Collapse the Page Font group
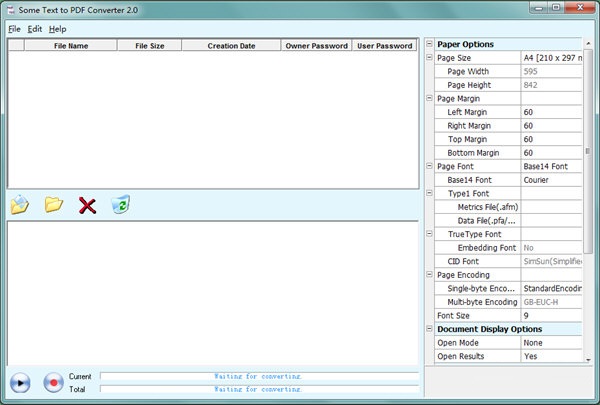Viewport: 600px width, 405px height. [x=429, y=166]
